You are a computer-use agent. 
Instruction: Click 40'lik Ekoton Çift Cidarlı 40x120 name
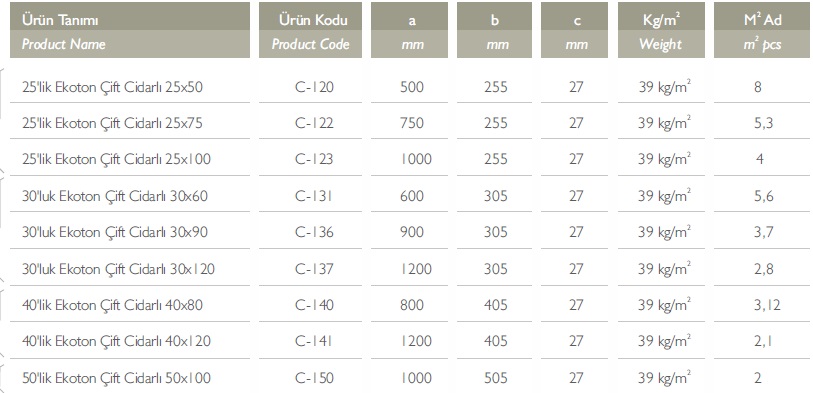(x=116, y=341)
